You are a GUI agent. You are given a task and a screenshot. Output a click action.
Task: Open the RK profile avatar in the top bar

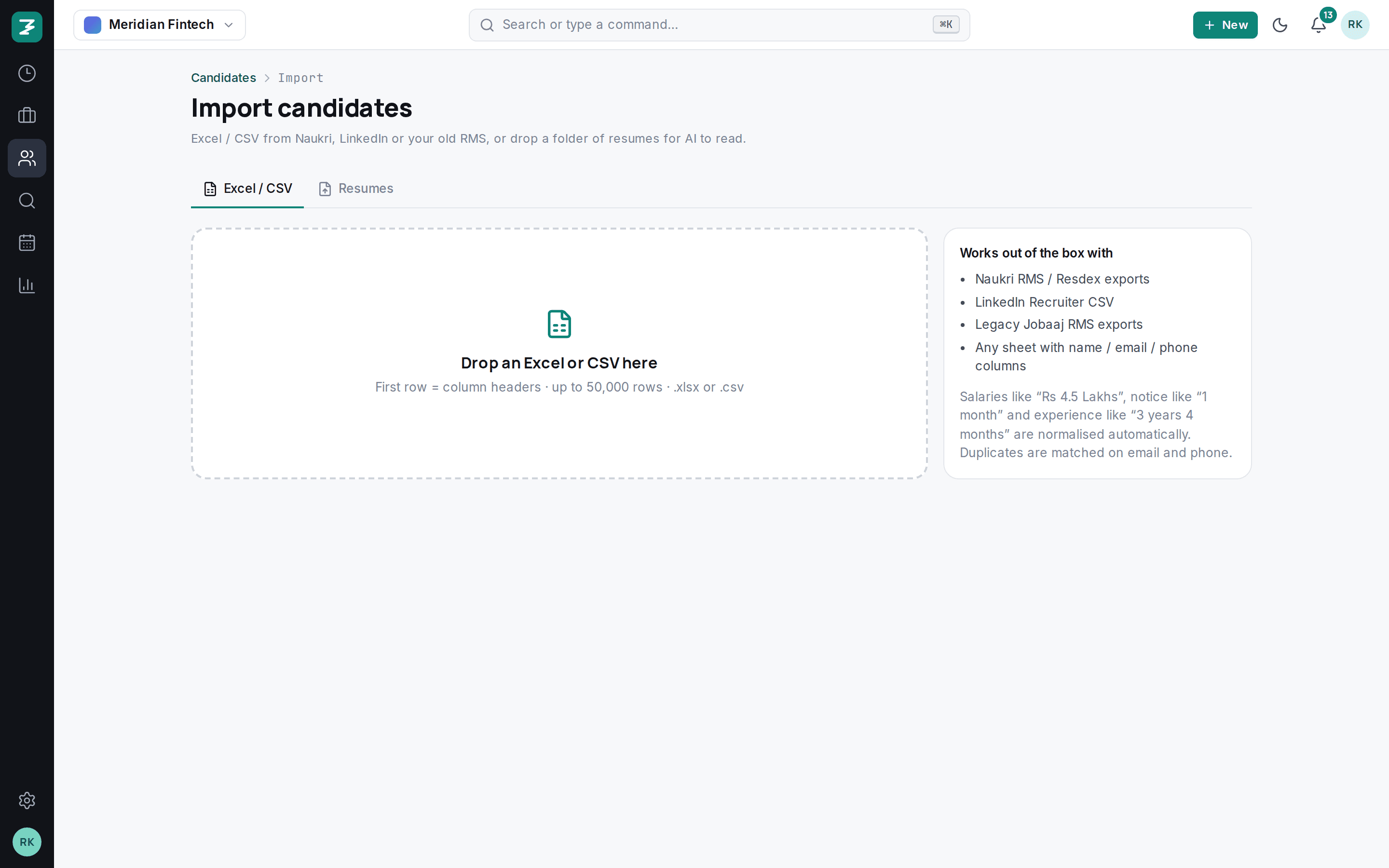click(1355, 25)
